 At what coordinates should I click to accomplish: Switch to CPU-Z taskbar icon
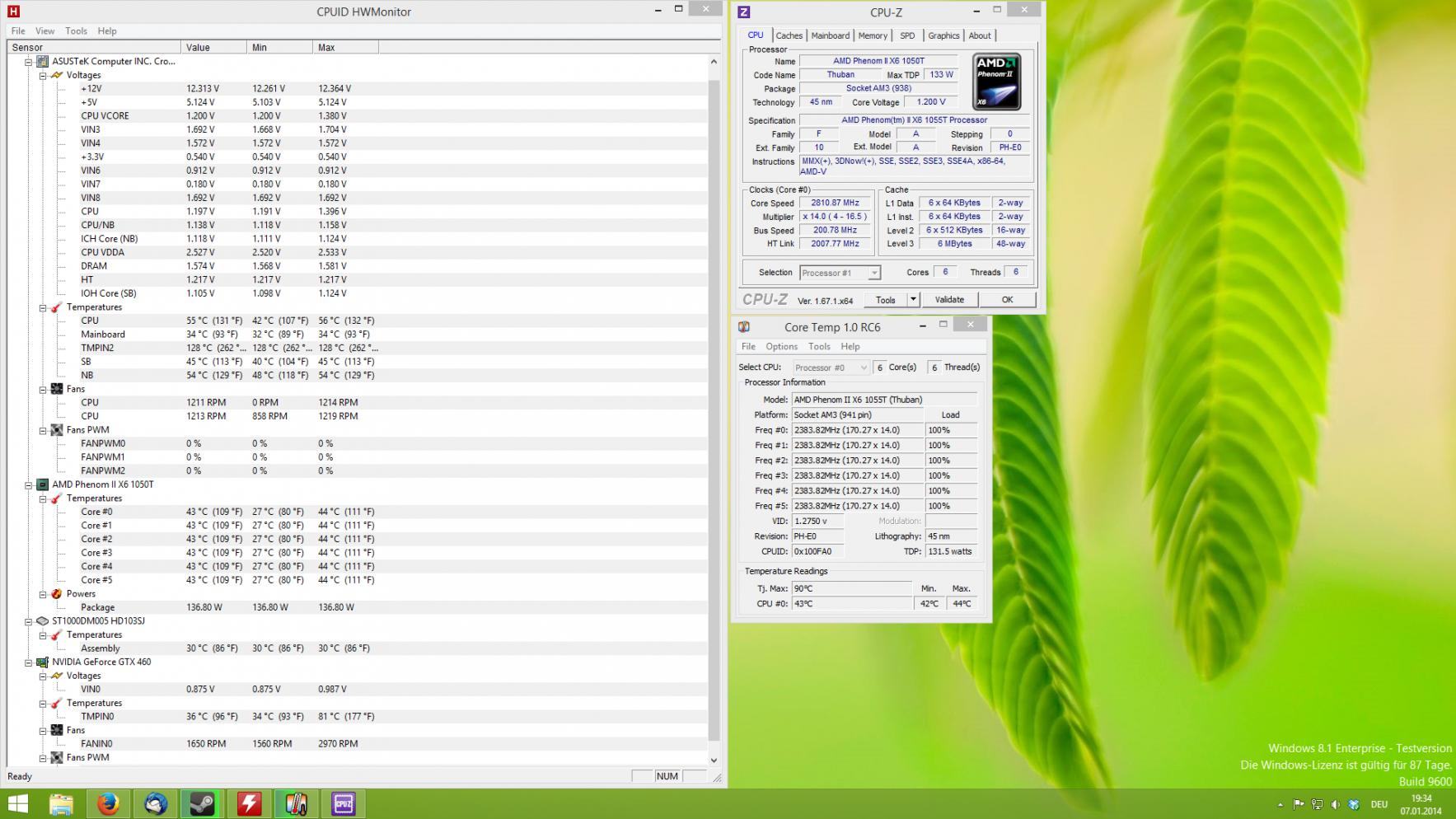[343, 803]
